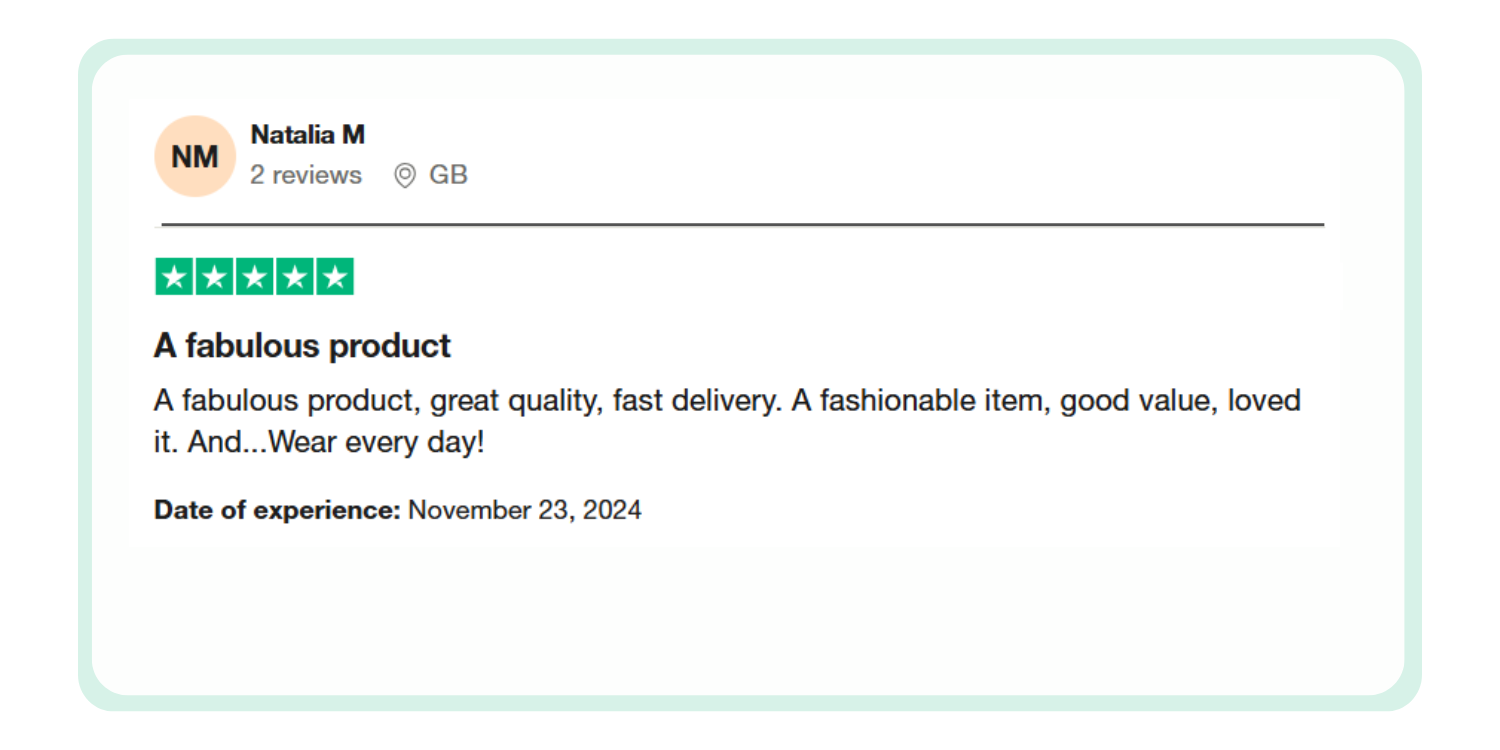This screenshot has height=750, width=1500.
Task: Click the GB country label
Action: point(448,175)
